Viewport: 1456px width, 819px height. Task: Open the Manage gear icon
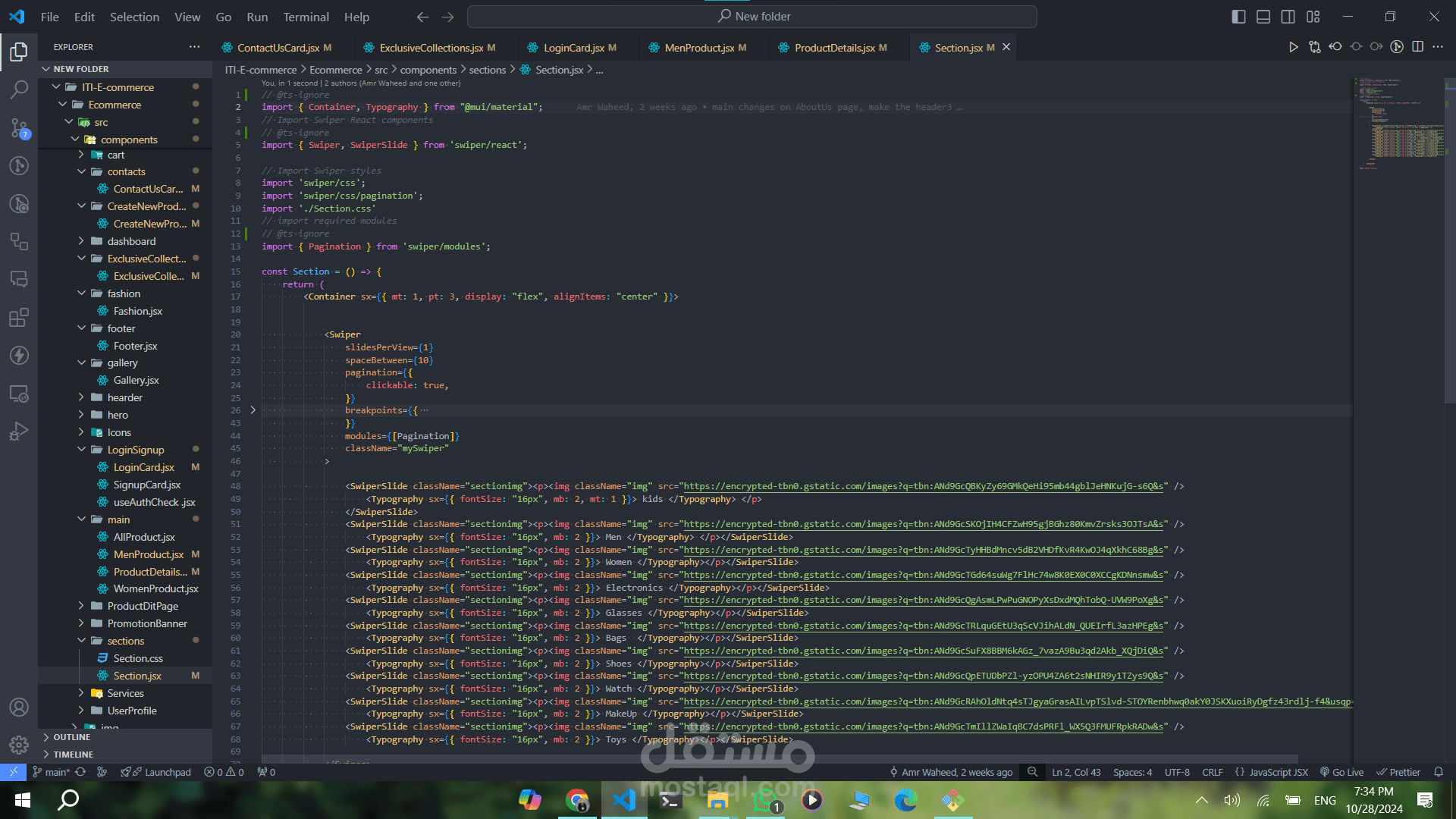click(x=19, y=745)
